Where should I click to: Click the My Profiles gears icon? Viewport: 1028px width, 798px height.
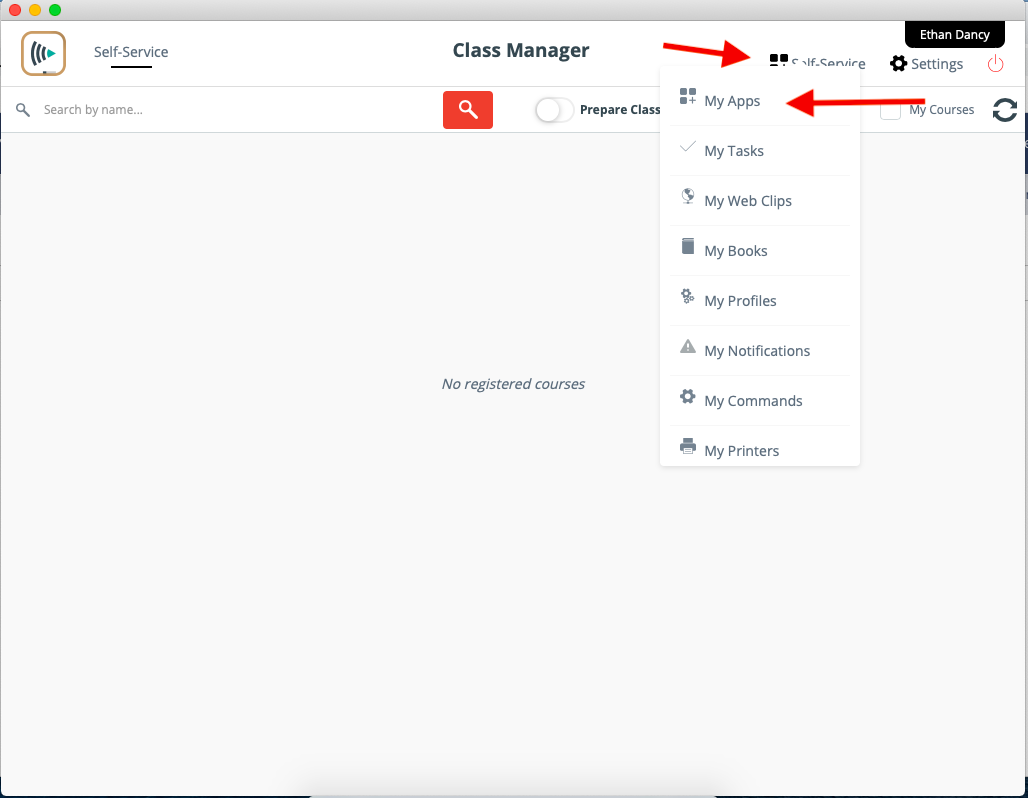687,296
